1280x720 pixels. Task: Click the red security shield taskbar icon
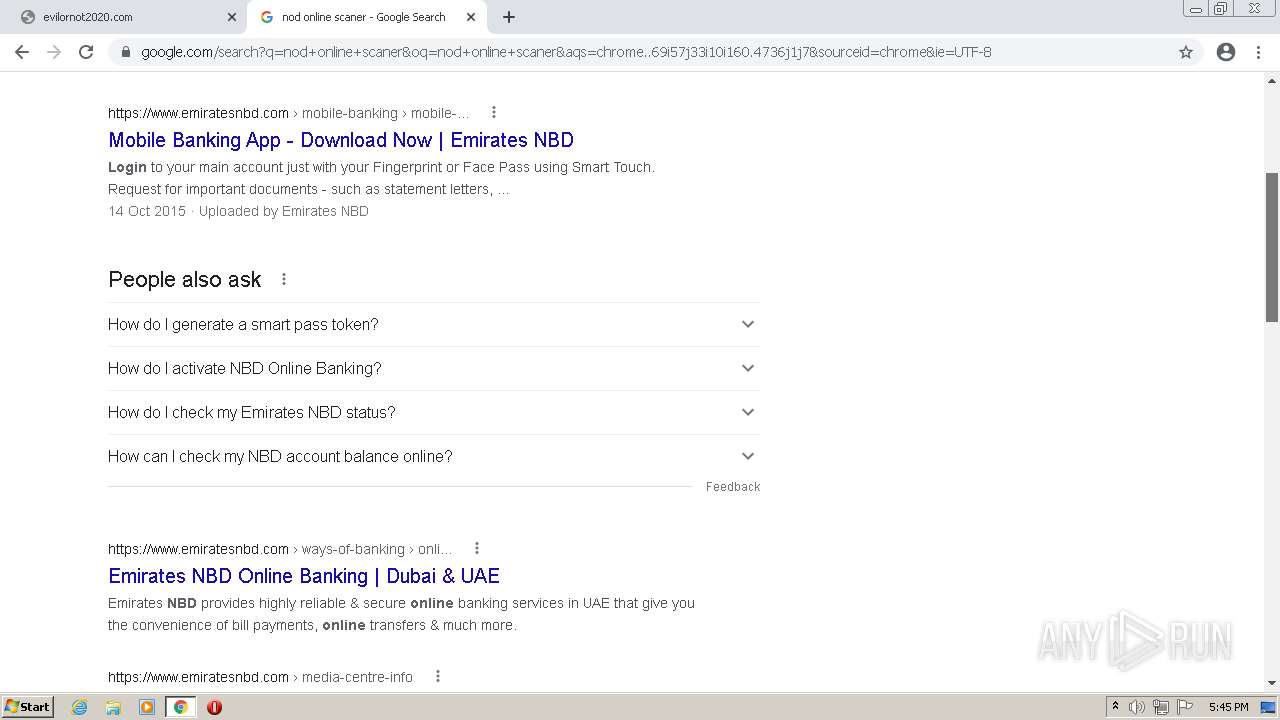click(214, 707)
